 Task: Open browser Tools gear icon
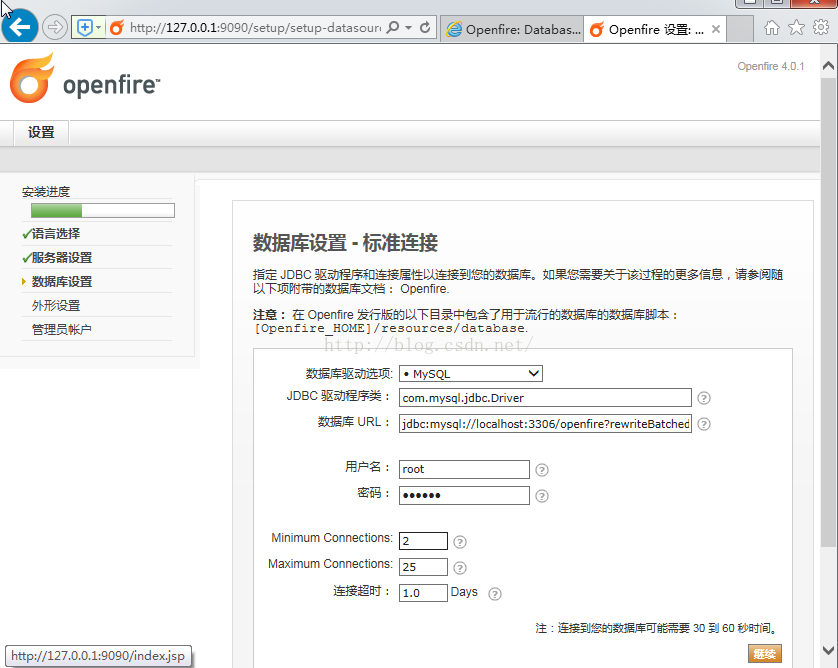click(x=820, y=27)
